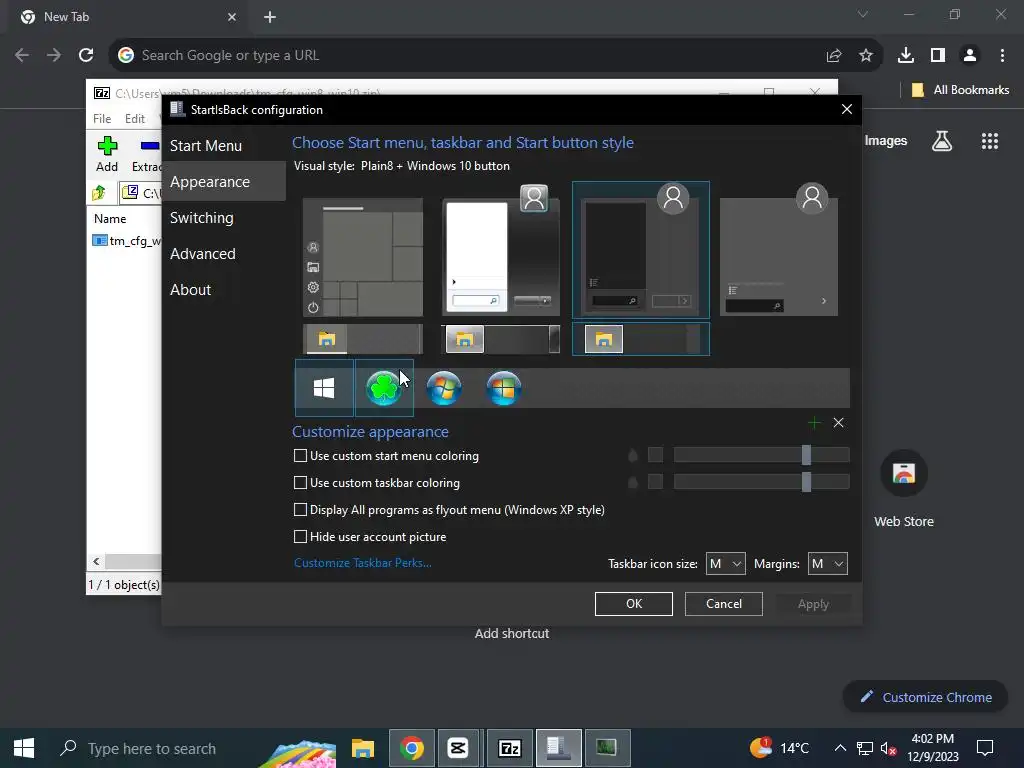
Task: Check Hide user account picture
Action: 300,537
